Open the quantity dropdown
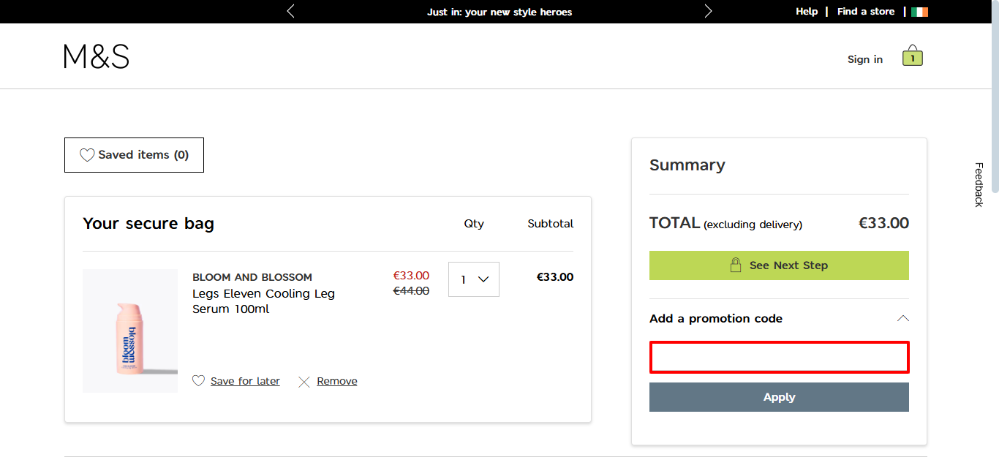The image size is (999, 462). point(473,279)
